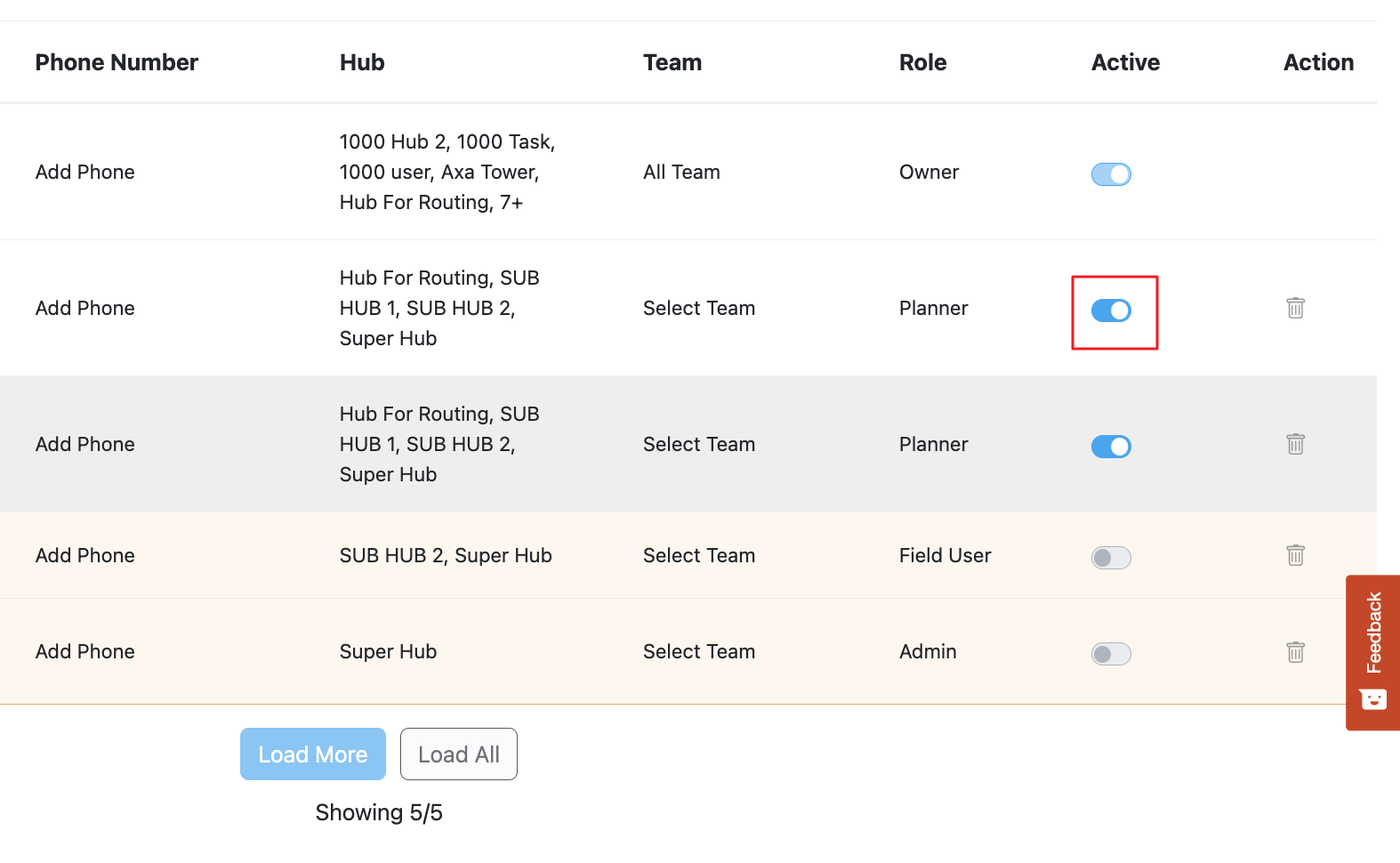This screenshot has height=863, width=1400.
Task: Click trash icon in highlighted gray Planner row
Action: pos(1295,444)
